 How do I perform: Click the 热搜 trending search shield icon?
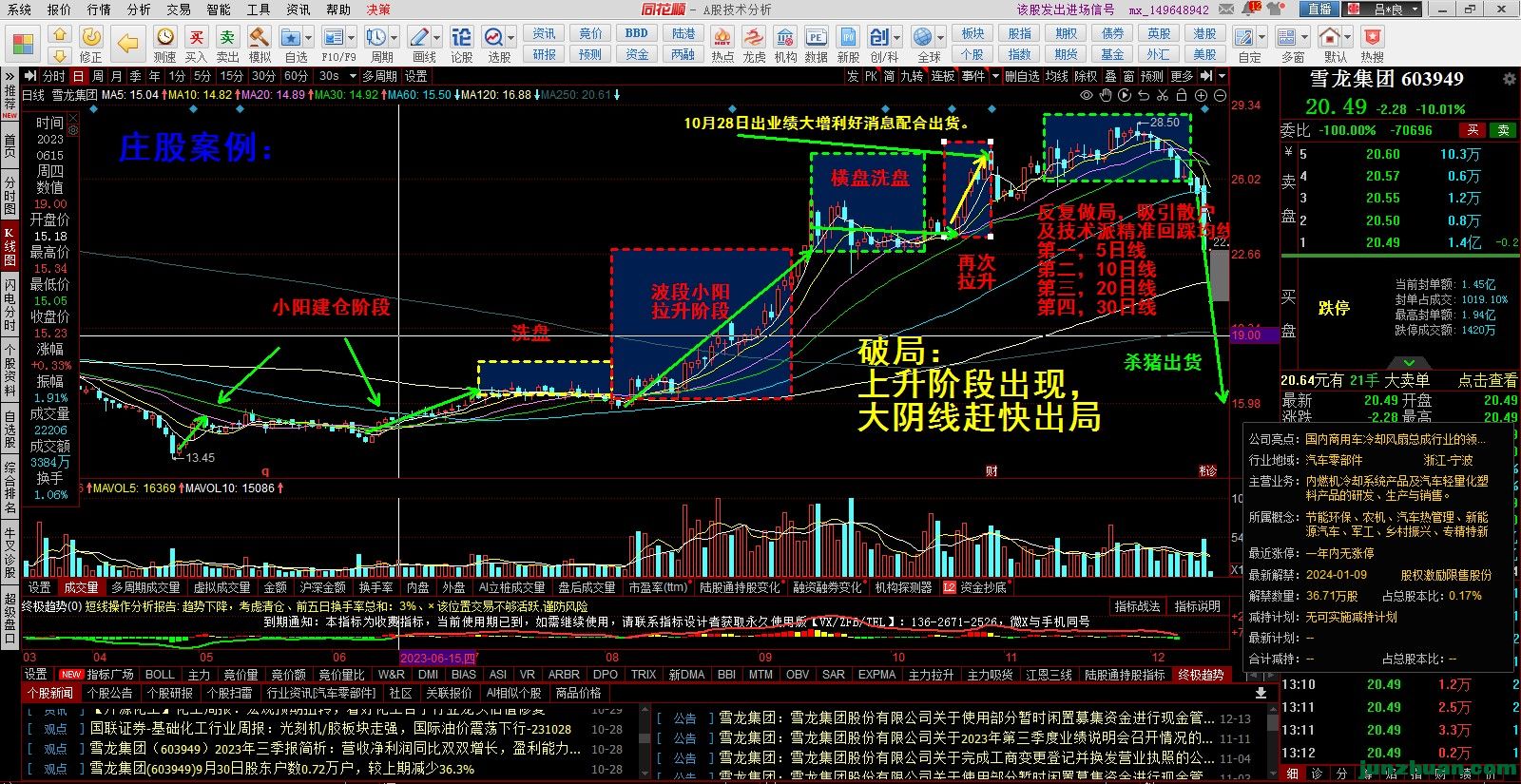[x=1373, y=37]
